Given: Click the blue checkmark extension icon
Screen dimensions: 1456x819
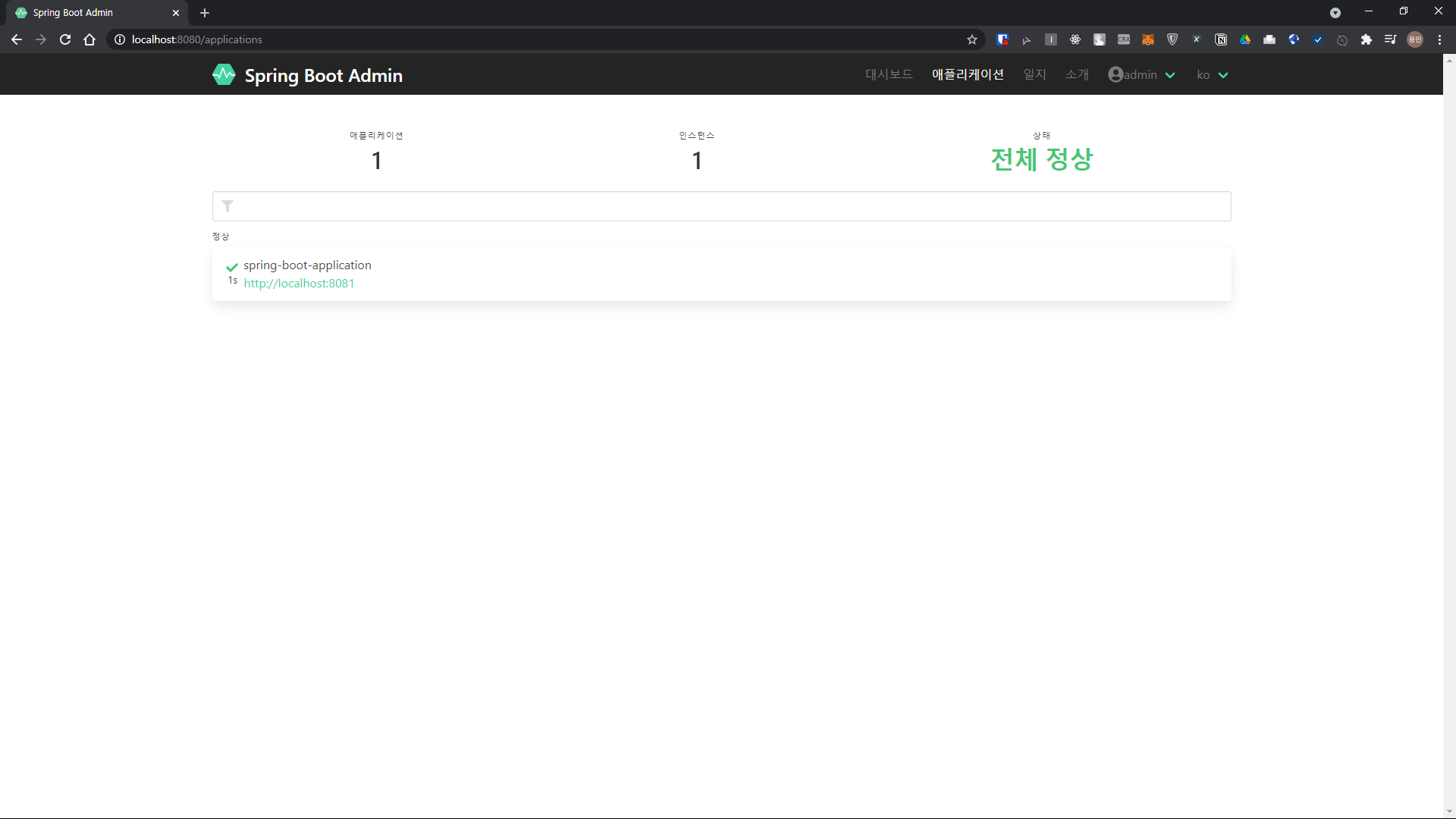Looking at the screenshot, I should [x=1318, y=39].
